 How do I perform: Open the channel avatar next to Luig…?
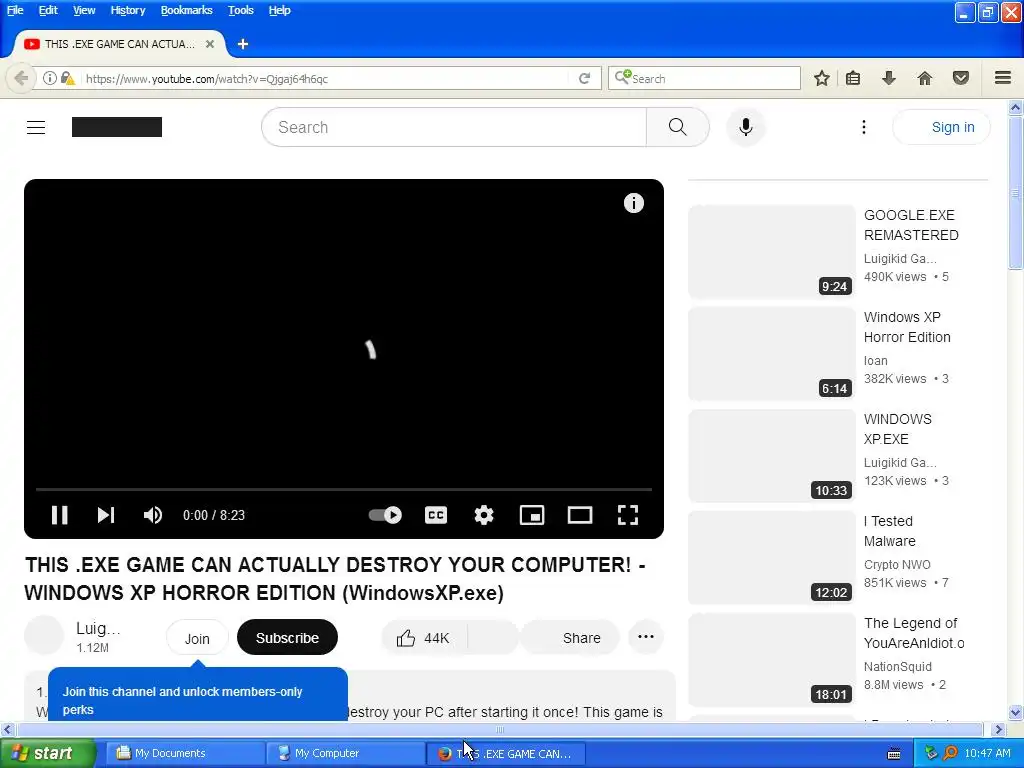click(44, 635)
